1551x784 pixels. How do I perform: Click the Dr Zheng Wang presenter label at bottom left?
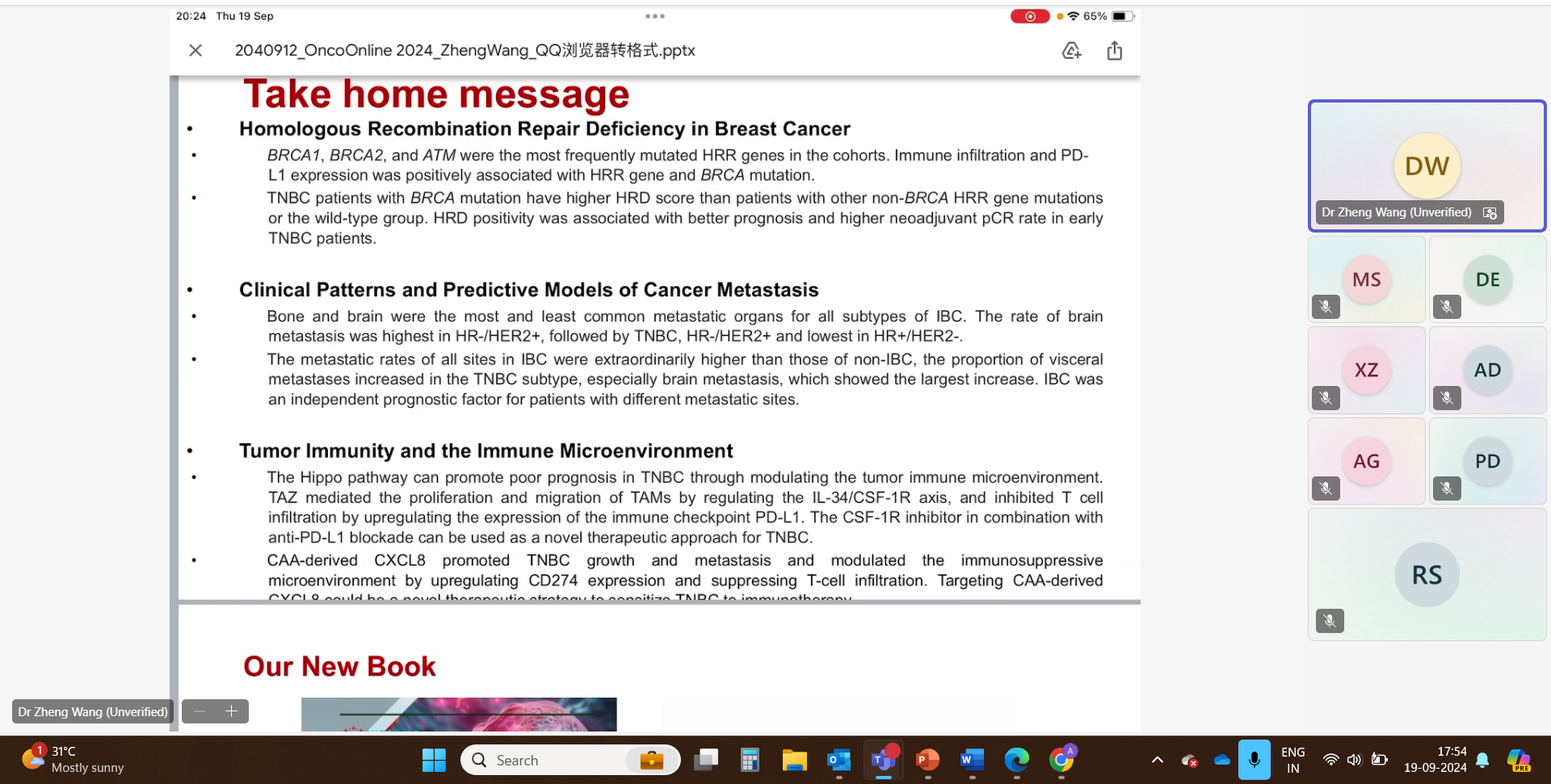click(93, 711)
